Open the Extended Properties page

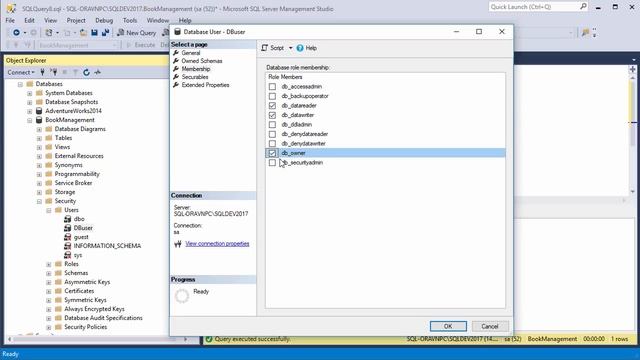[205, 85]
